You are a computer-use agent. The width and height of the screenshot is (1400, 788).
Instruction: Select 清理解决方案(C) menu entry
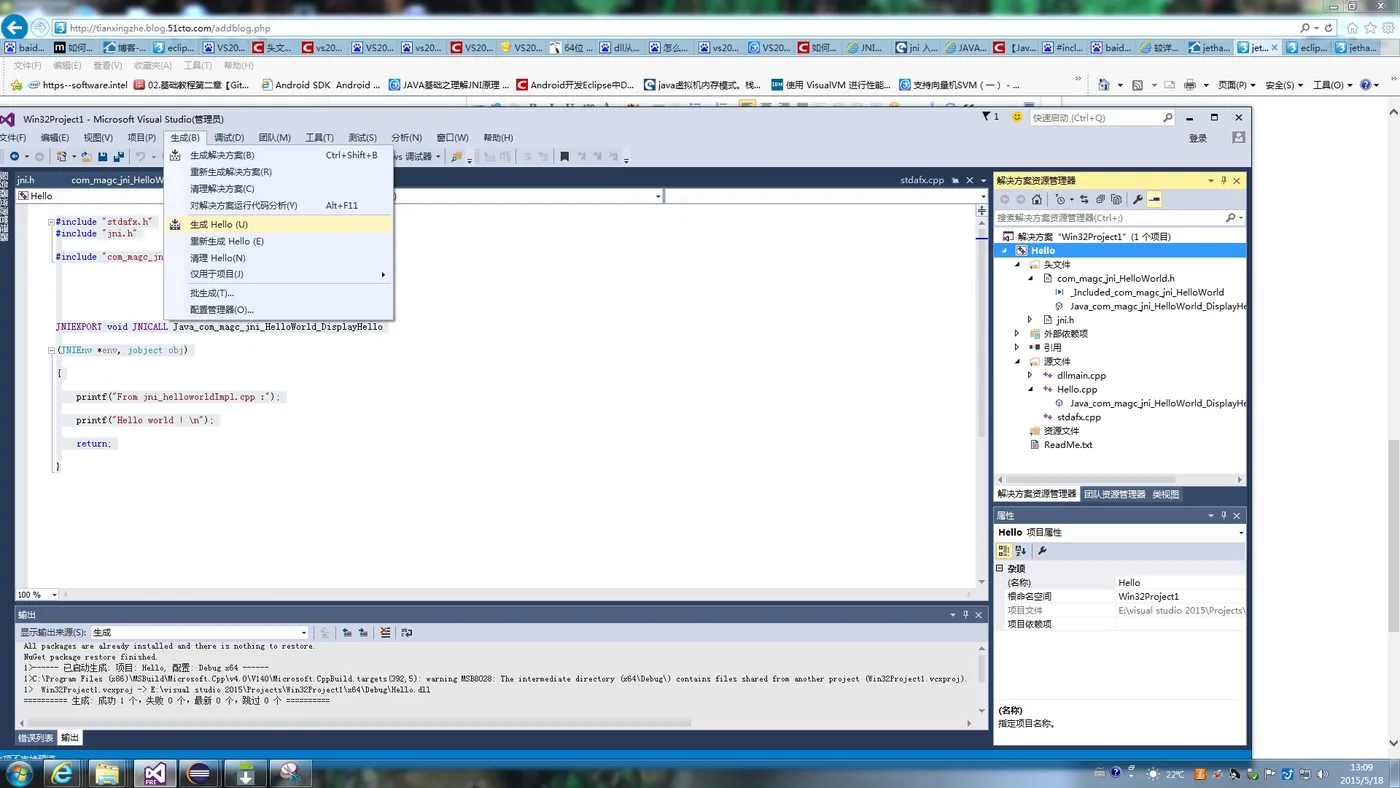point(279,189)
